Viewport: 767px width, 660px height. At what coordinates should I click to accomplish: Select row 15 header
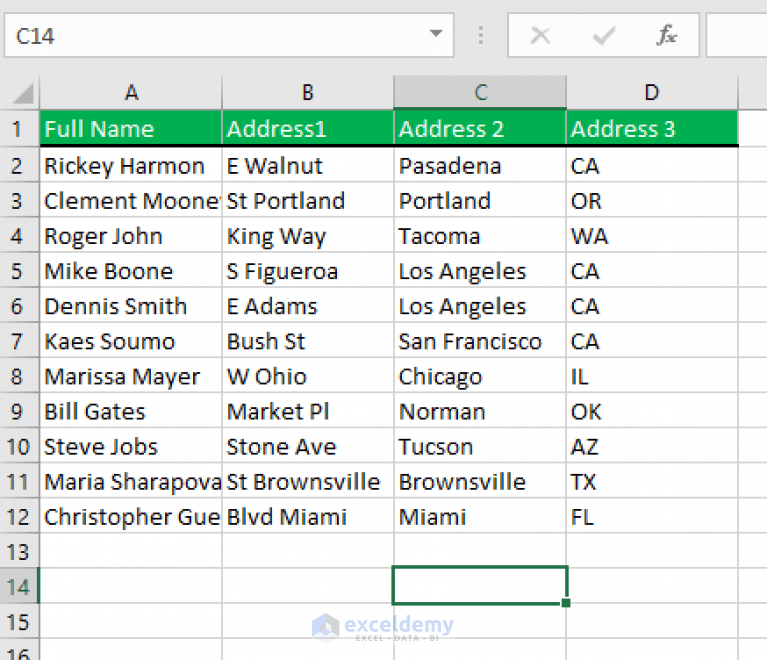click(x=19, y=621)
